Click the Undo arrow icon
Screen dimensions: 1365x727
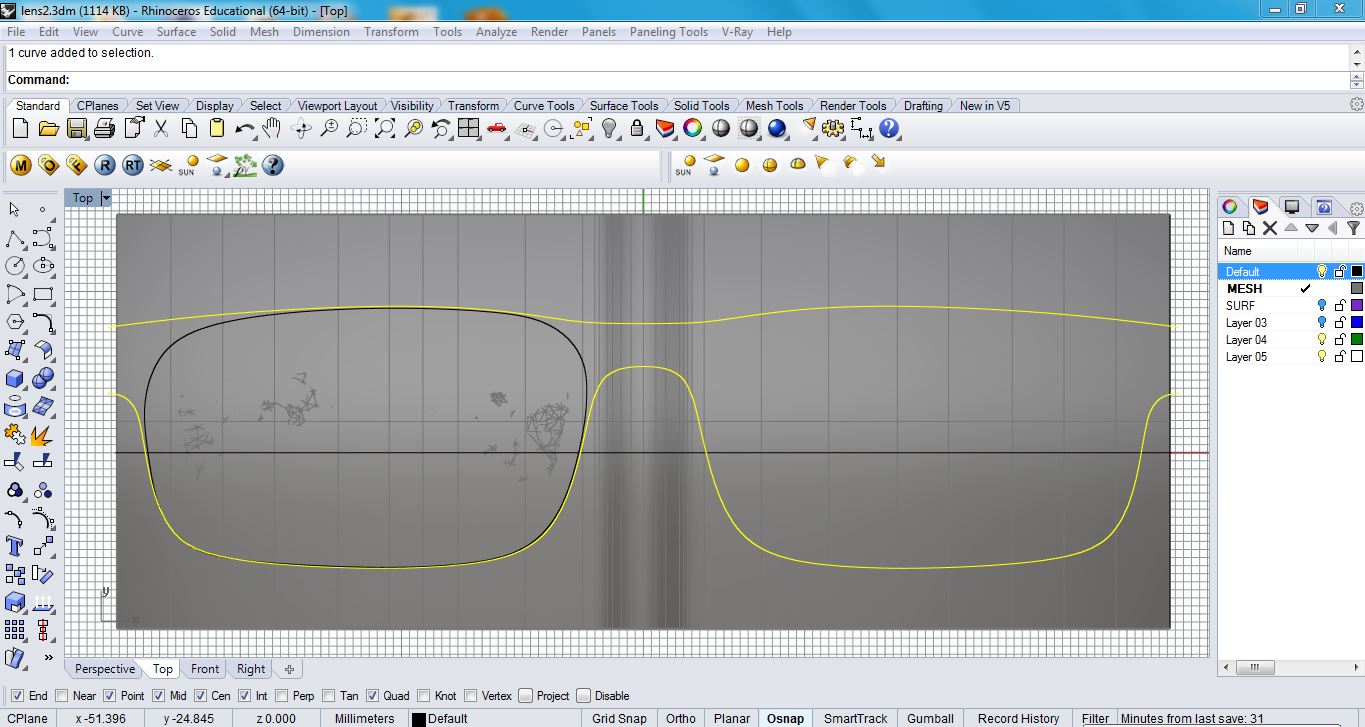coord(244,128)
